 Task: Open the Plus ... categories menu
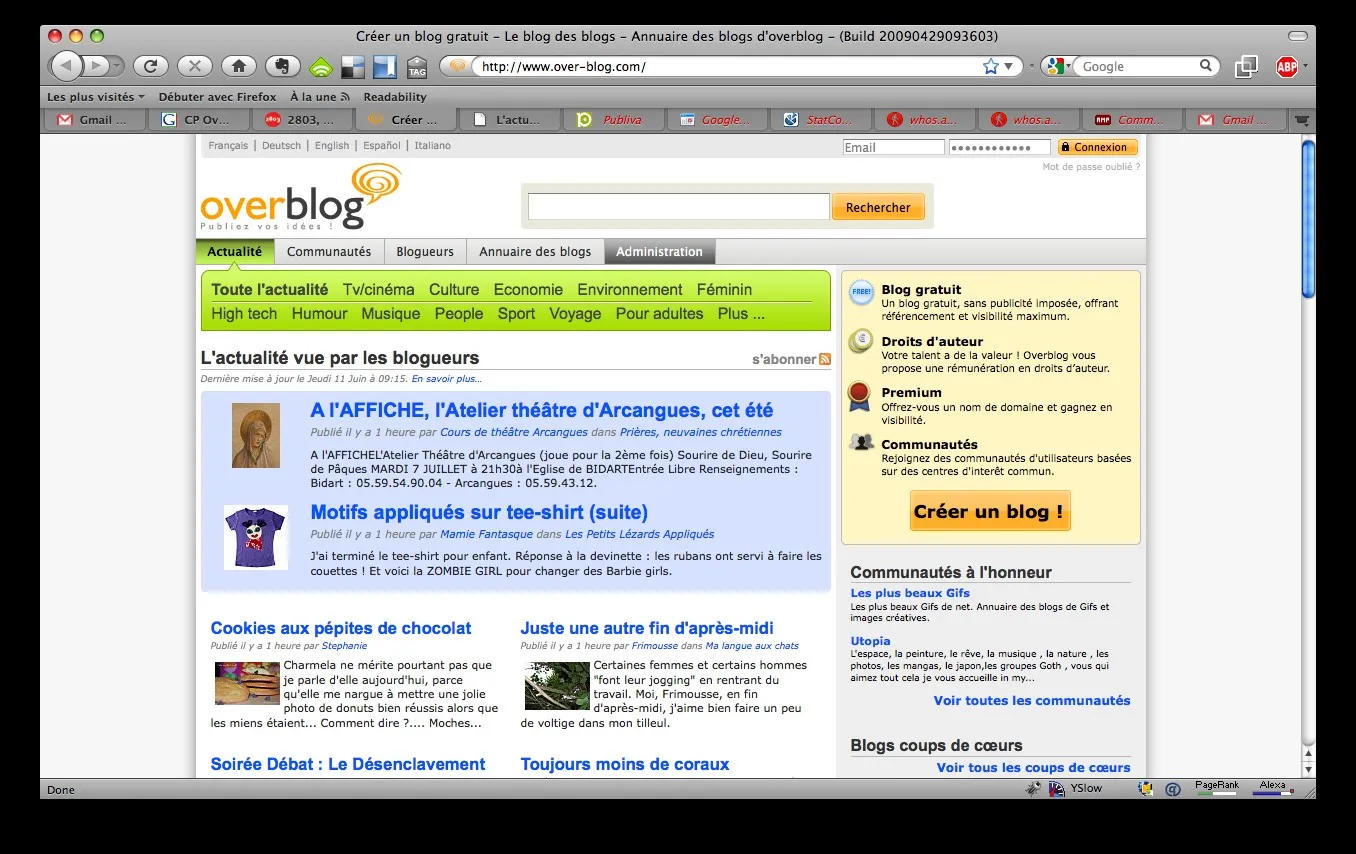pyautogui.click(x=741, y=314)
